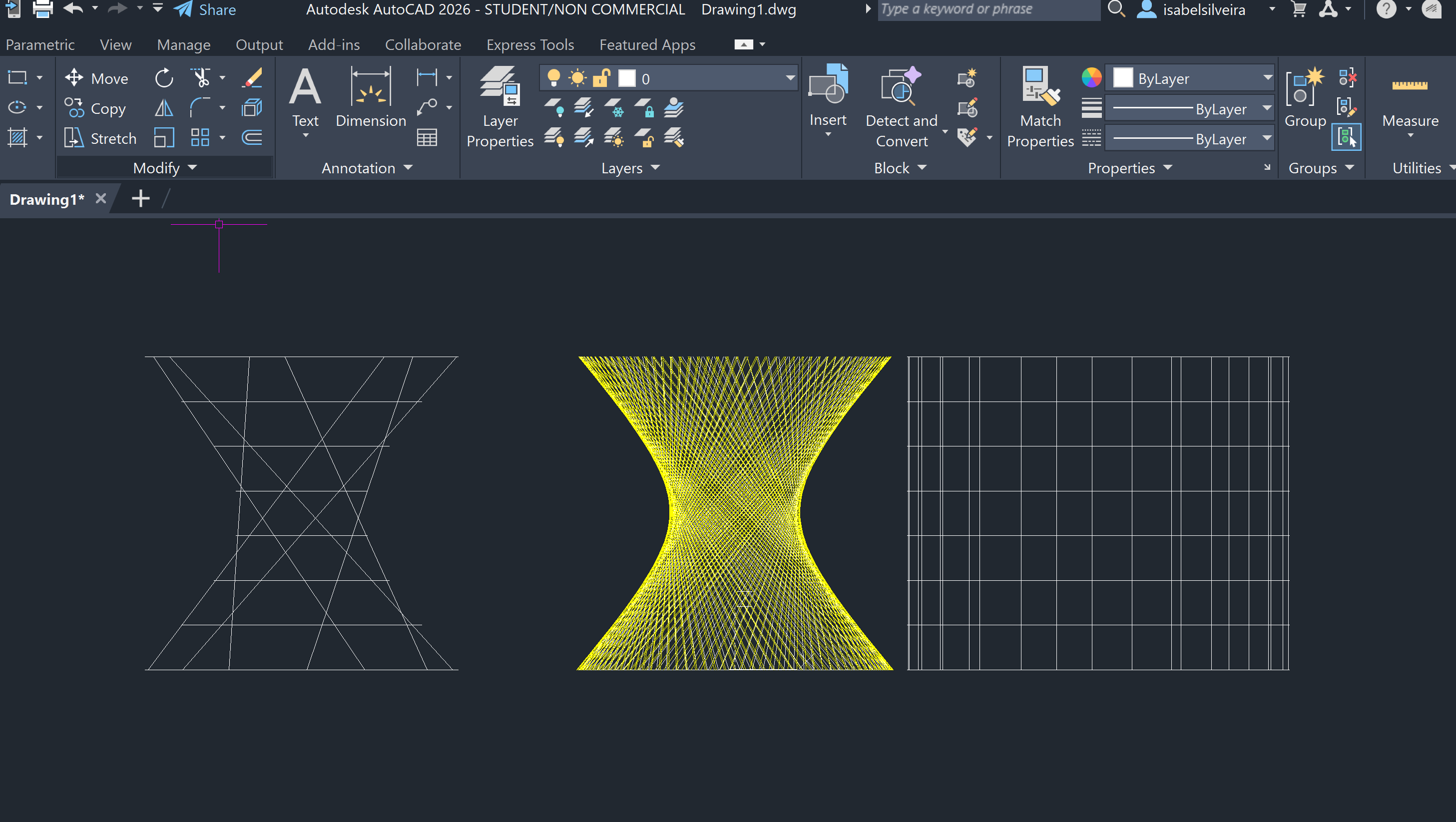1456x822 pixels.
Task: Open the ByLayer color dropdown
Action: 1267,78
